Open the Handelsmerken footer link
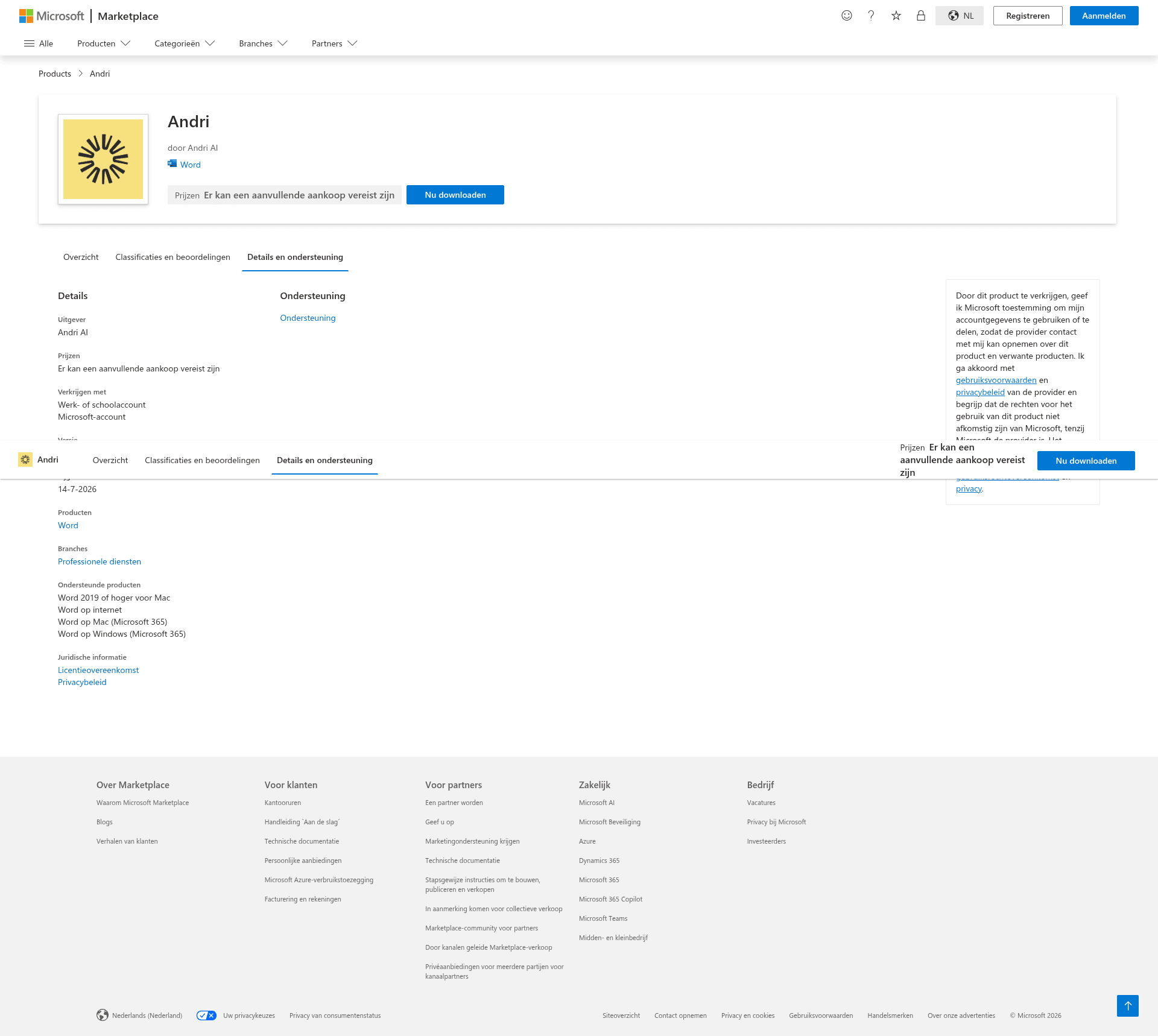The image size is (1158, 1036). click(890, 1015)
